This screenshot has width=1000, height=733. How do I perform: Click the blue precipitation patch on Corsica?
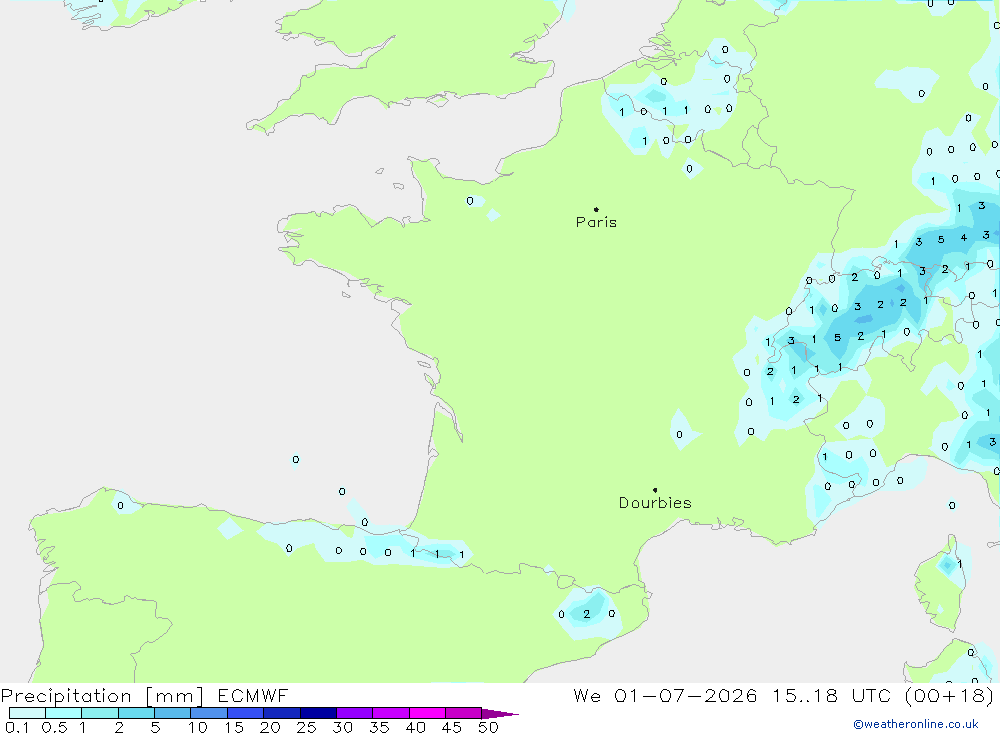coord(948,565)
